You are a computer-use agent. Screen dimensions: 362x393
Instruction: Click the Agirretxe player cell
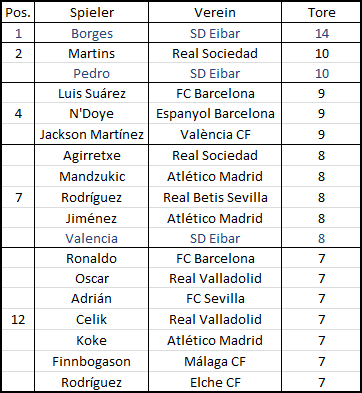click(91, 155)
